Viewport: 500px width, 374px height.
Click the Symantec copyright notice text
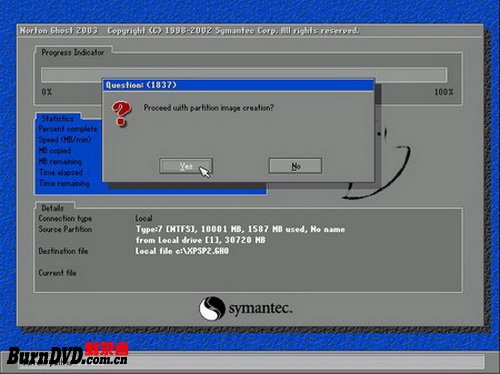(233, 31)
